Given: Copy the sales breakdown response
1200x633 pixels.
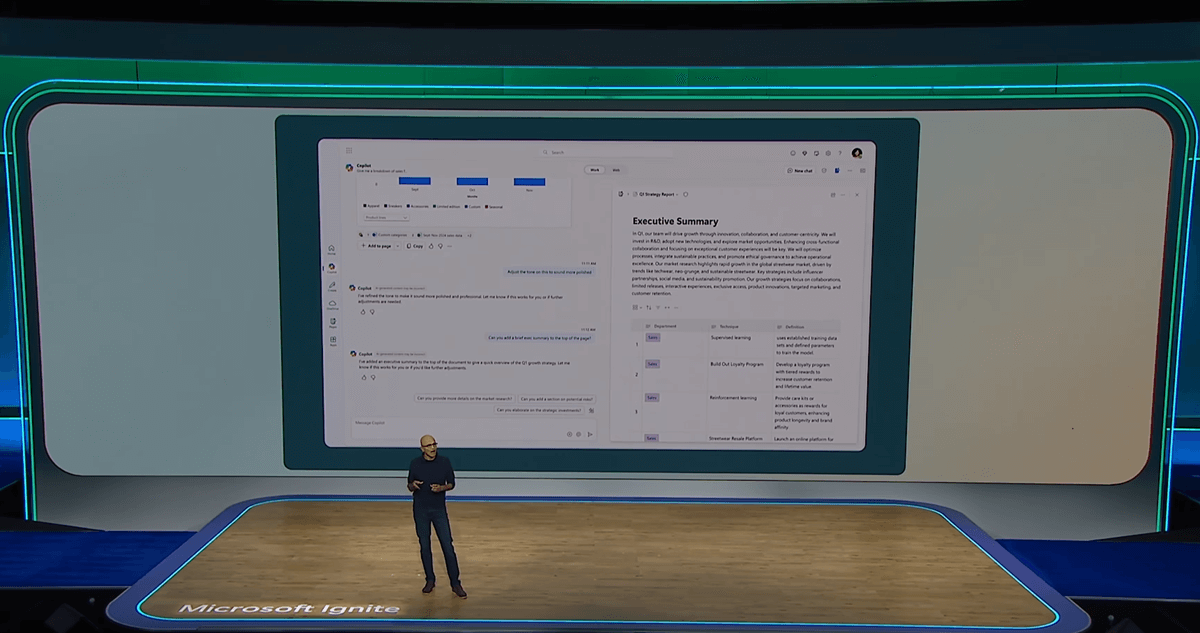Looking at the screenshot, I should coord(415,245).
